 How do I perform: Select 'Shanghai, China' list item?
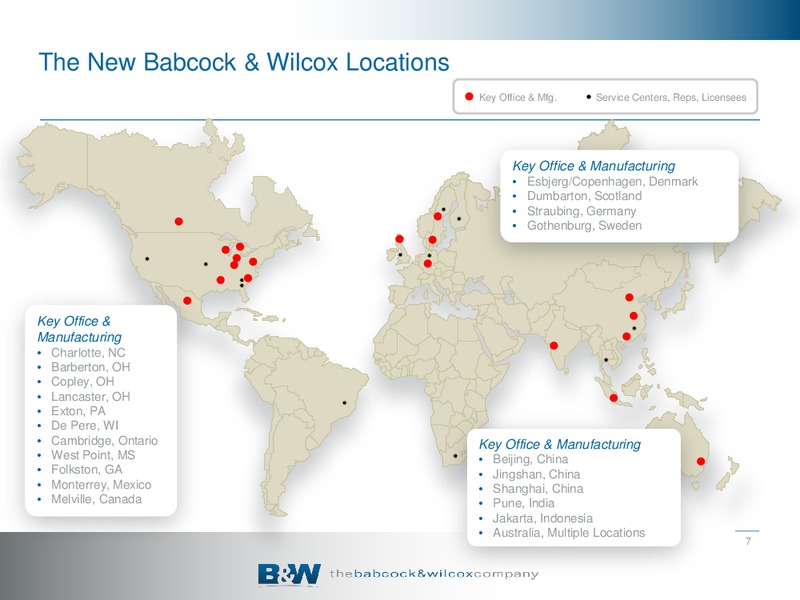[x=538, y=489]
